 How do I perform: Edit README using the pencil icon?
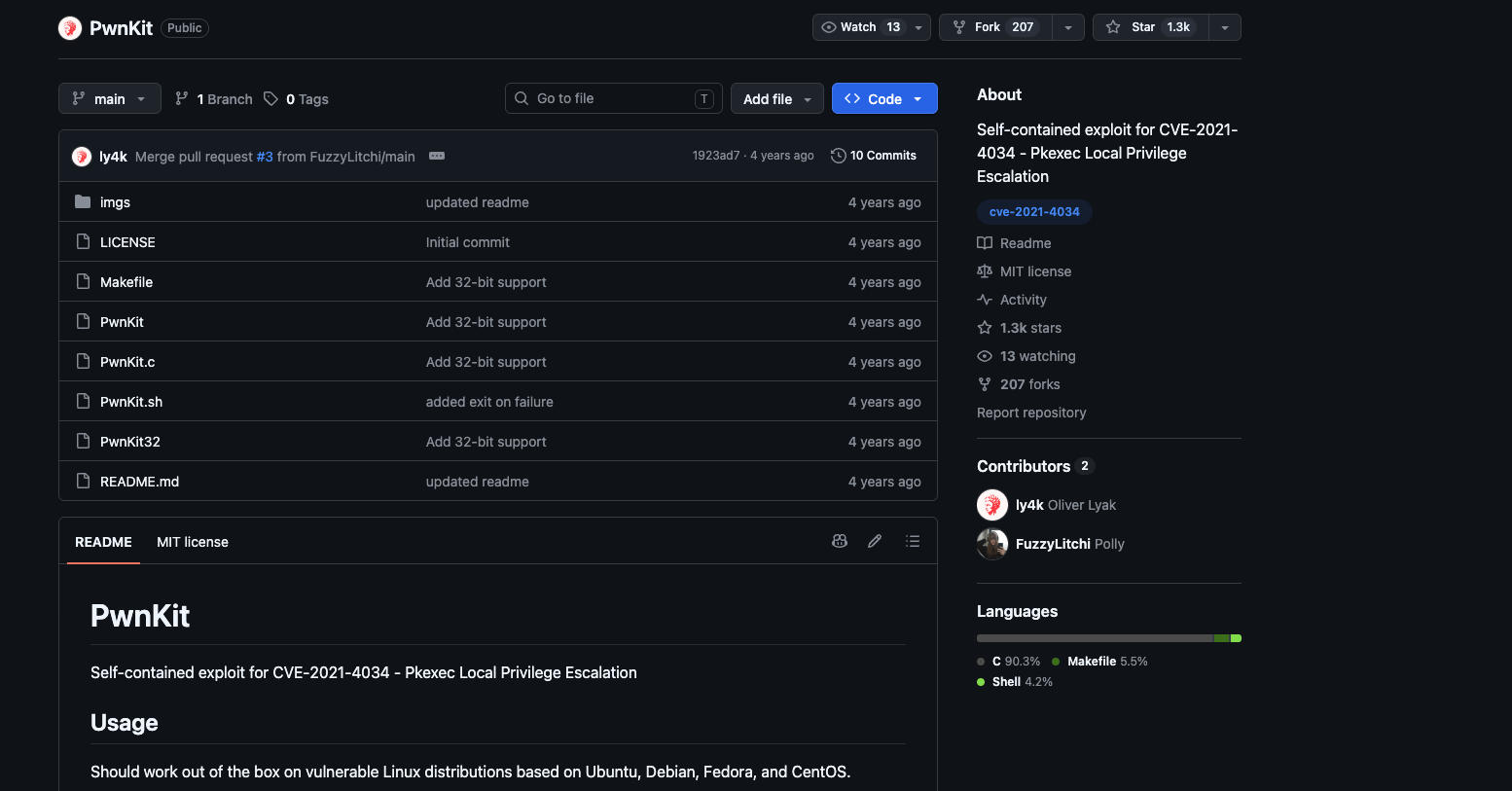[x=875, y=541]
